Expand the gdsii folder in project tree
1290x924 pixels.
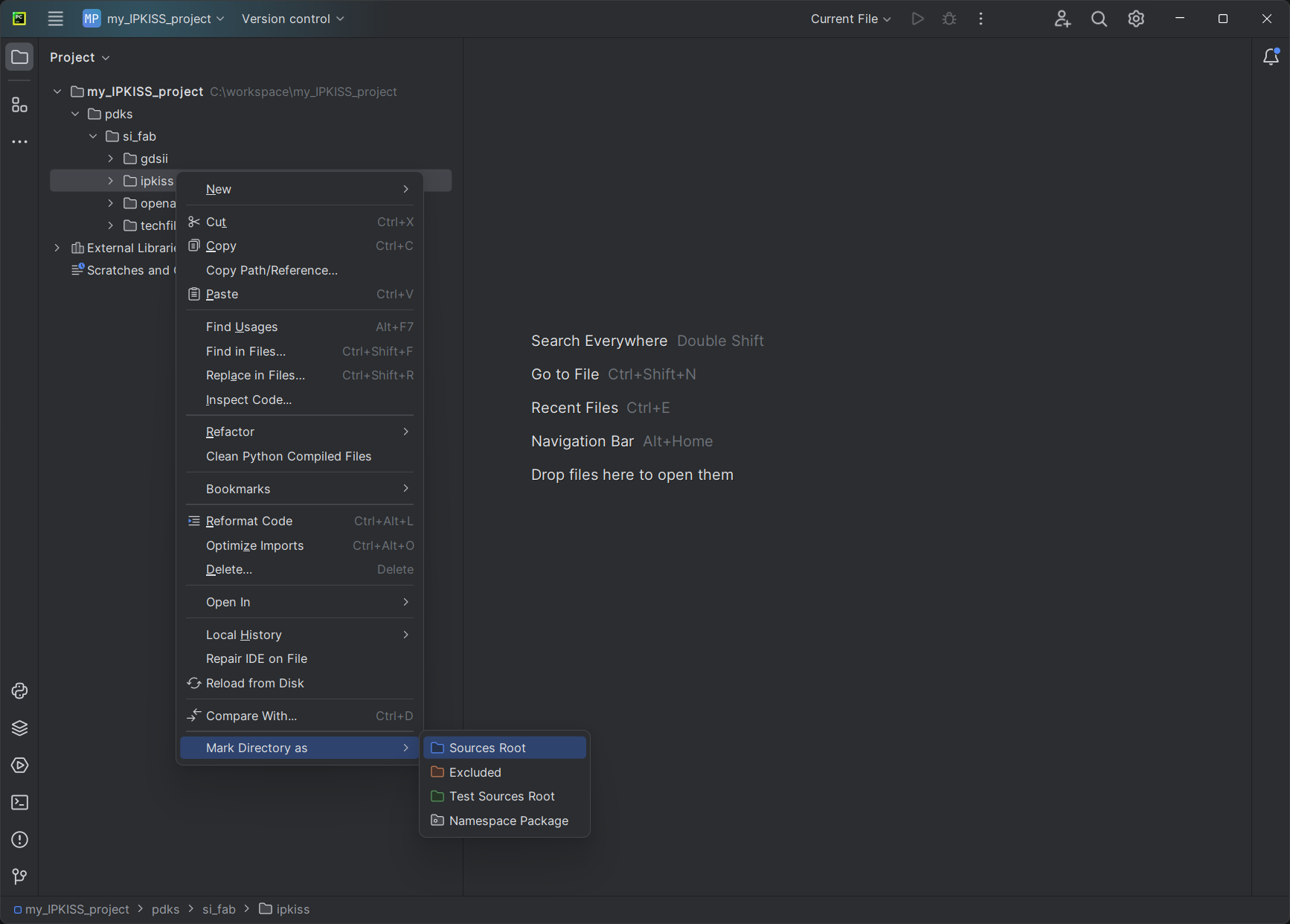tap(111, 158)
